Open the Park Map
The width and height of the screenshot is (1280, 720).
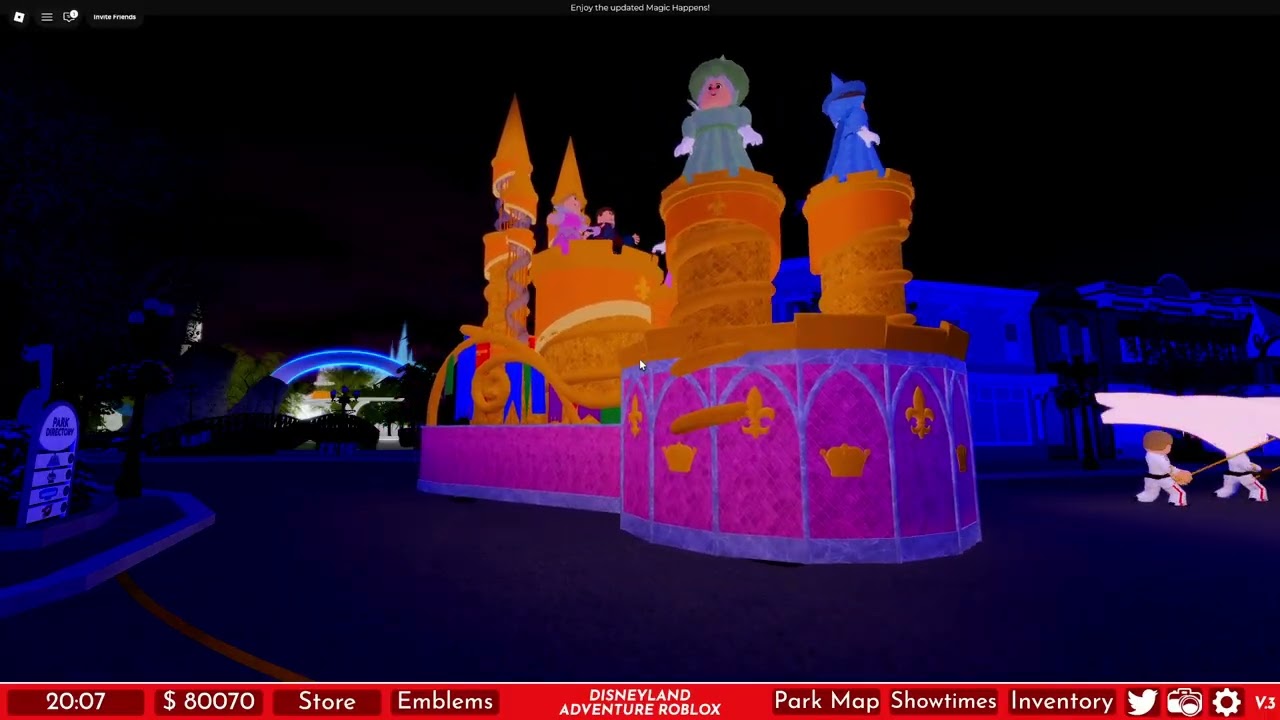pyautogui.click(x=827, y=702)
